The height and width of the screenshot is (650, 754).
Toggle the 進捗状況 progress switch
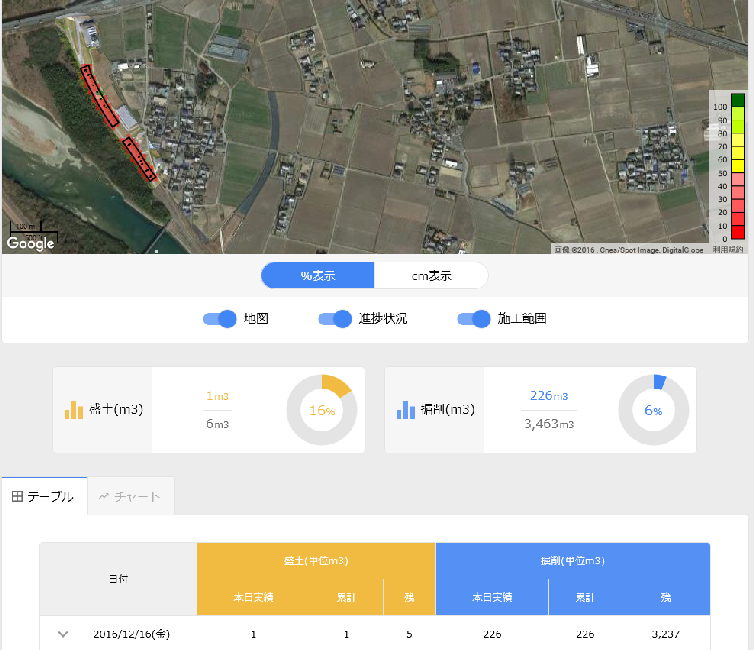(335, 319)
